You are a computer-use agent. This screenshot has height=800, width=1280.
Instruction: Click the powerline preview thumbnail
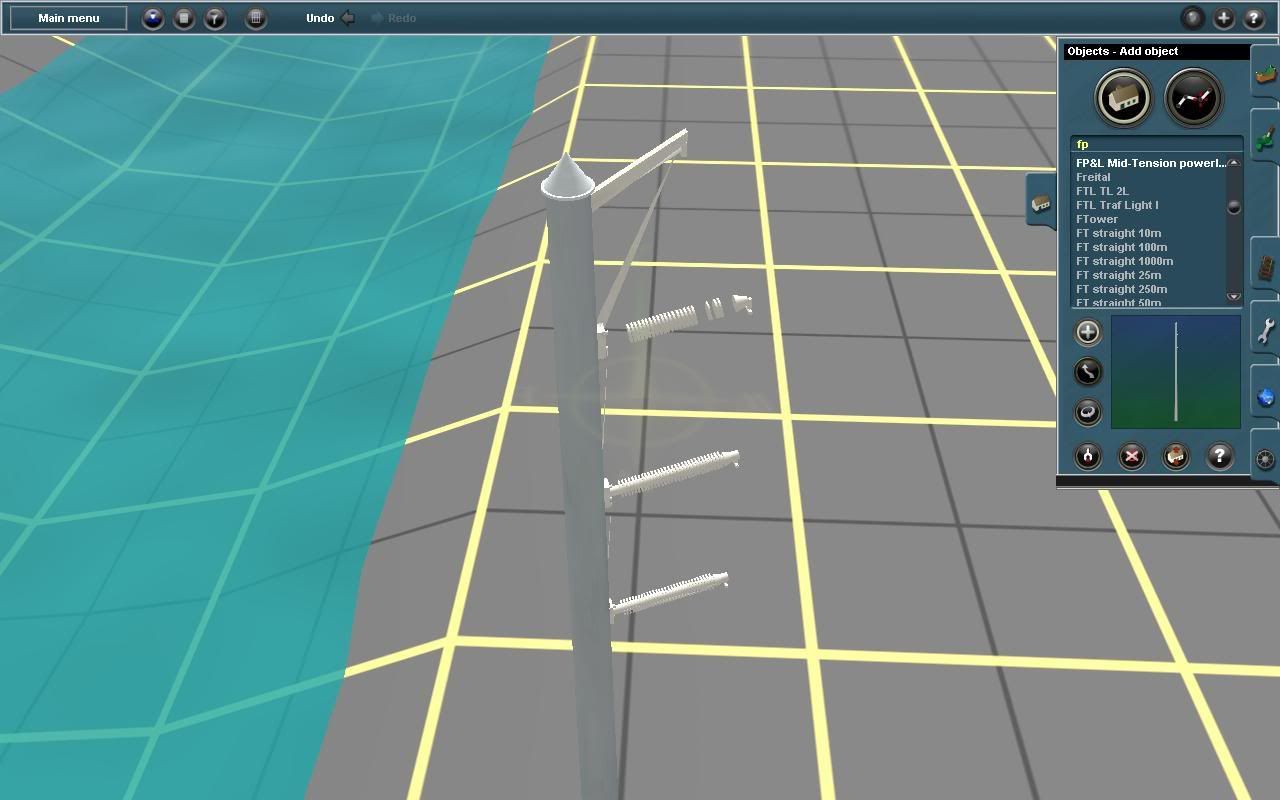tap(1176, 372)
